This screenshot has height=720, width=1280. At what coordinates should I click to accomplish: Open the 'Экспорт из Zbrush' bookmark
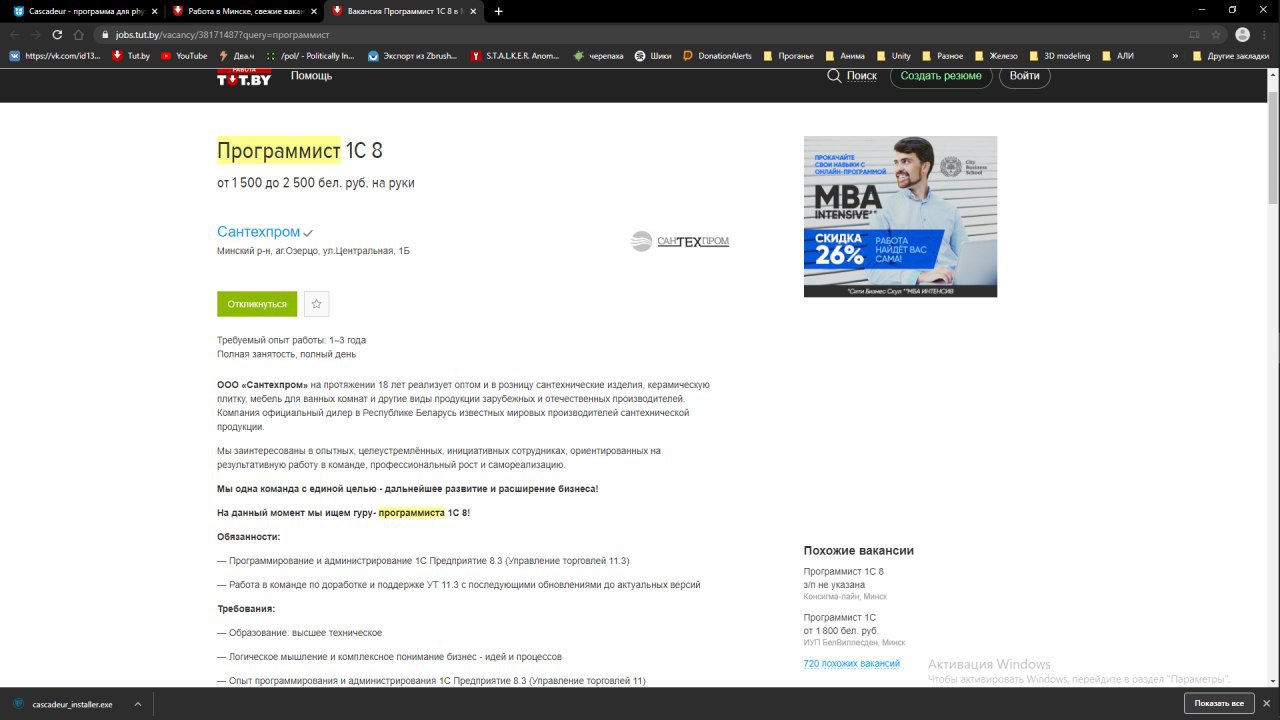(x=414, y=56)
